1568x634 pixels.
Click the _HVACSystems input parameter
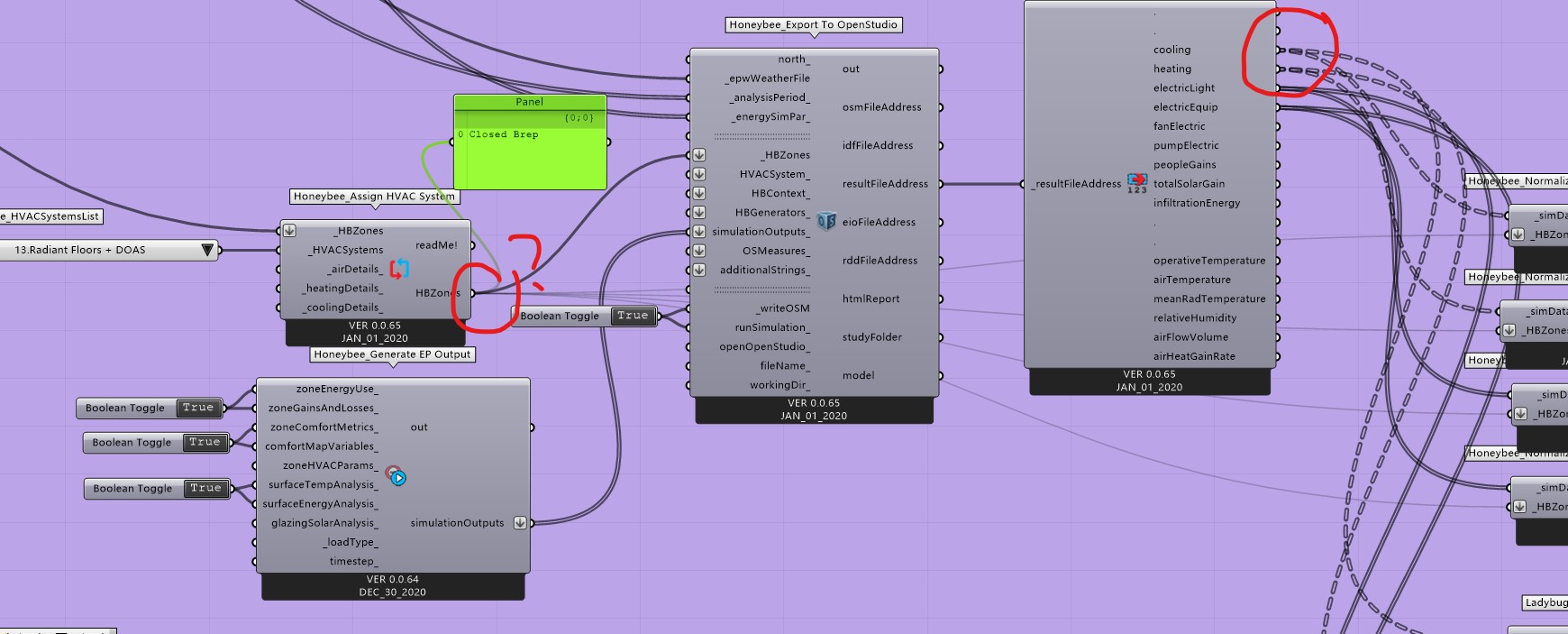coord(345,250)
